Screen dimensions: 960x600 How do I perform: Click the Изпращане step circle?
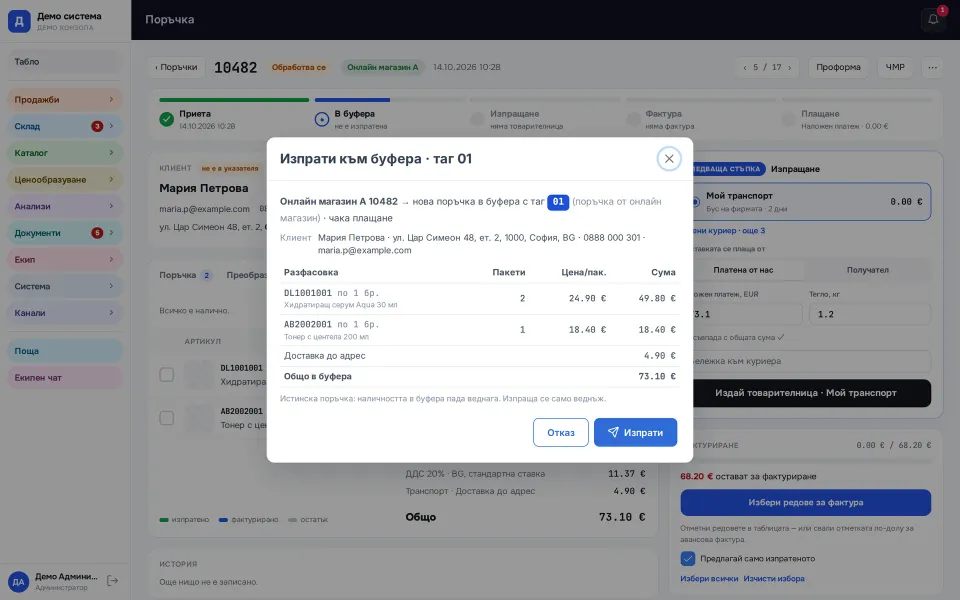(477, 119)
